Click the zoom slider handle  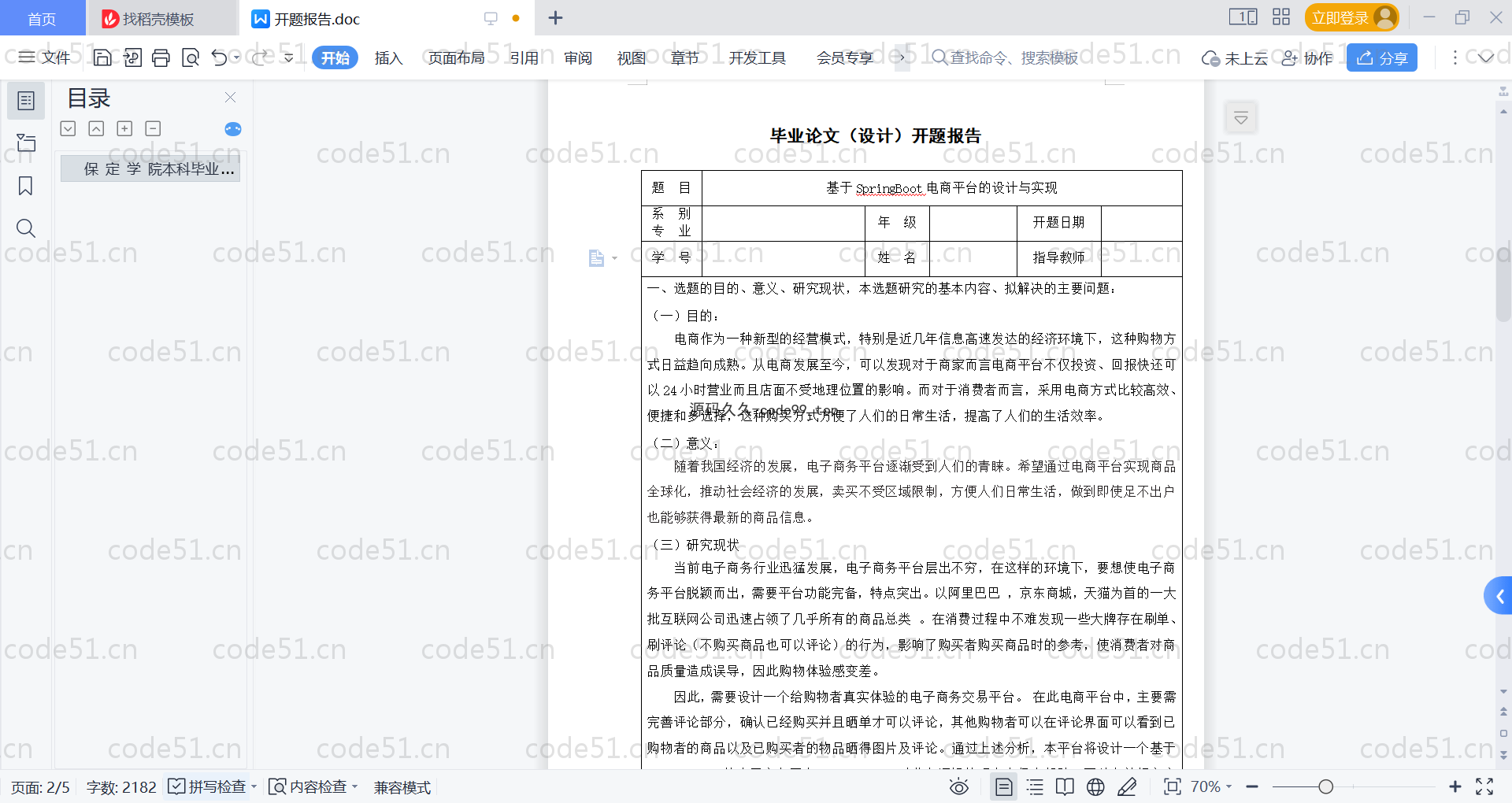coord(1326,786)
